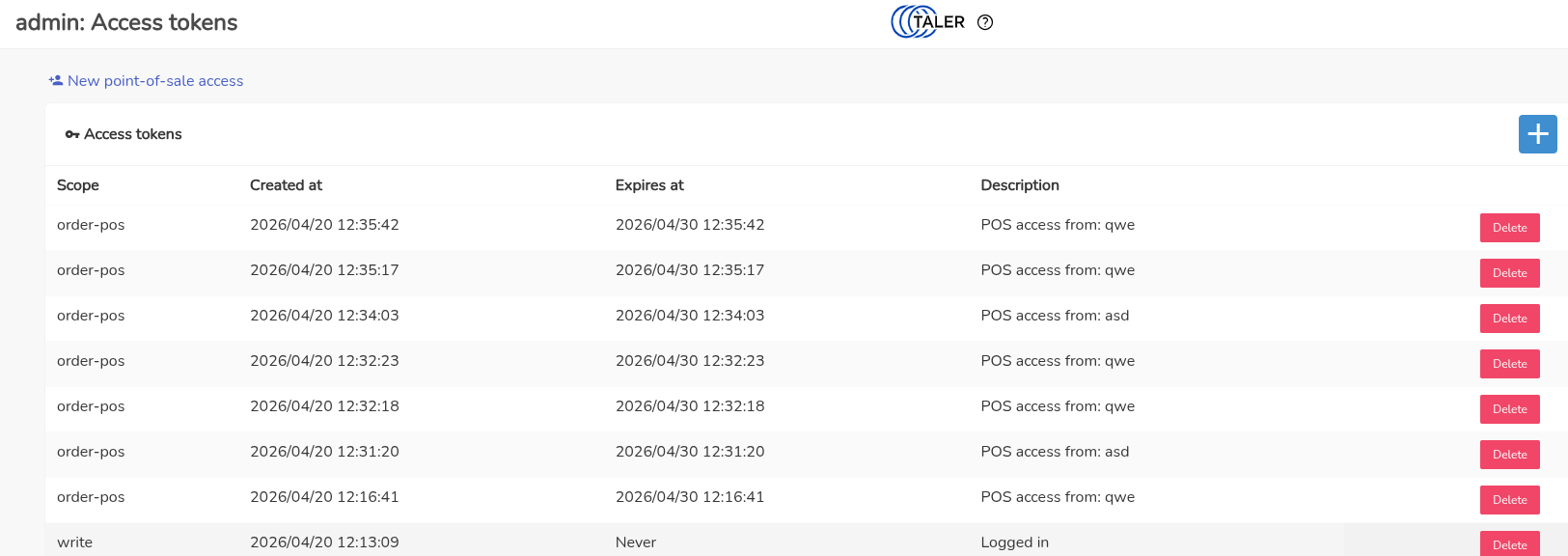Delete token created at 12:35:42
Screen dimensions: 1568x556
[x=1509, y=228]
